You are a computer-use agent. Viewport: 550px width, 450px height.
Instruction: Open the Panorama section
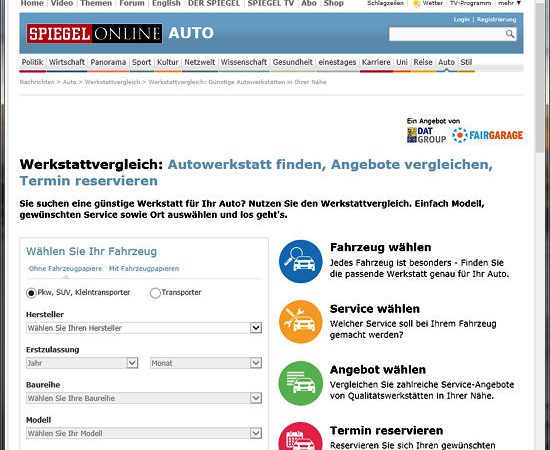(x=108, y=62)
